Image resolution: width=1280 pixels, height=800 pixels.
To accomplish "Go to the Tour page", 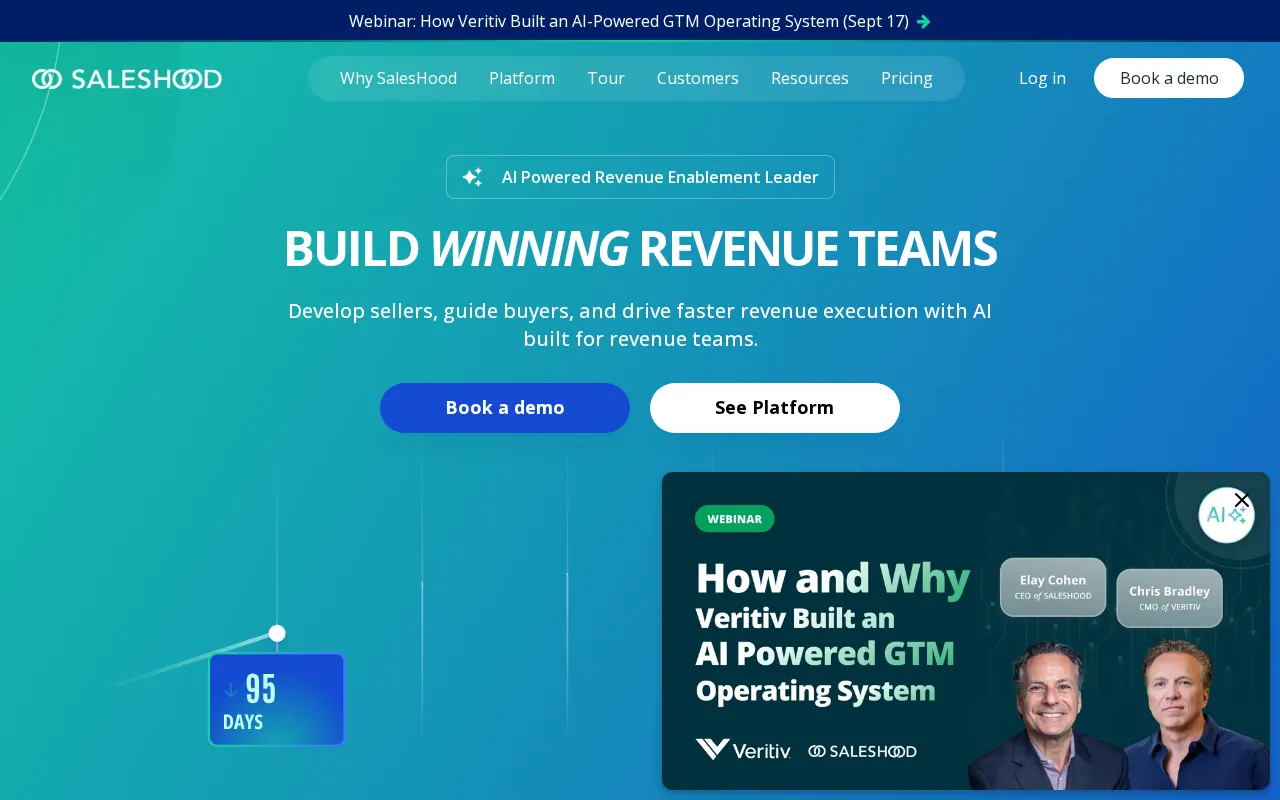I will (x=606, y=78).
